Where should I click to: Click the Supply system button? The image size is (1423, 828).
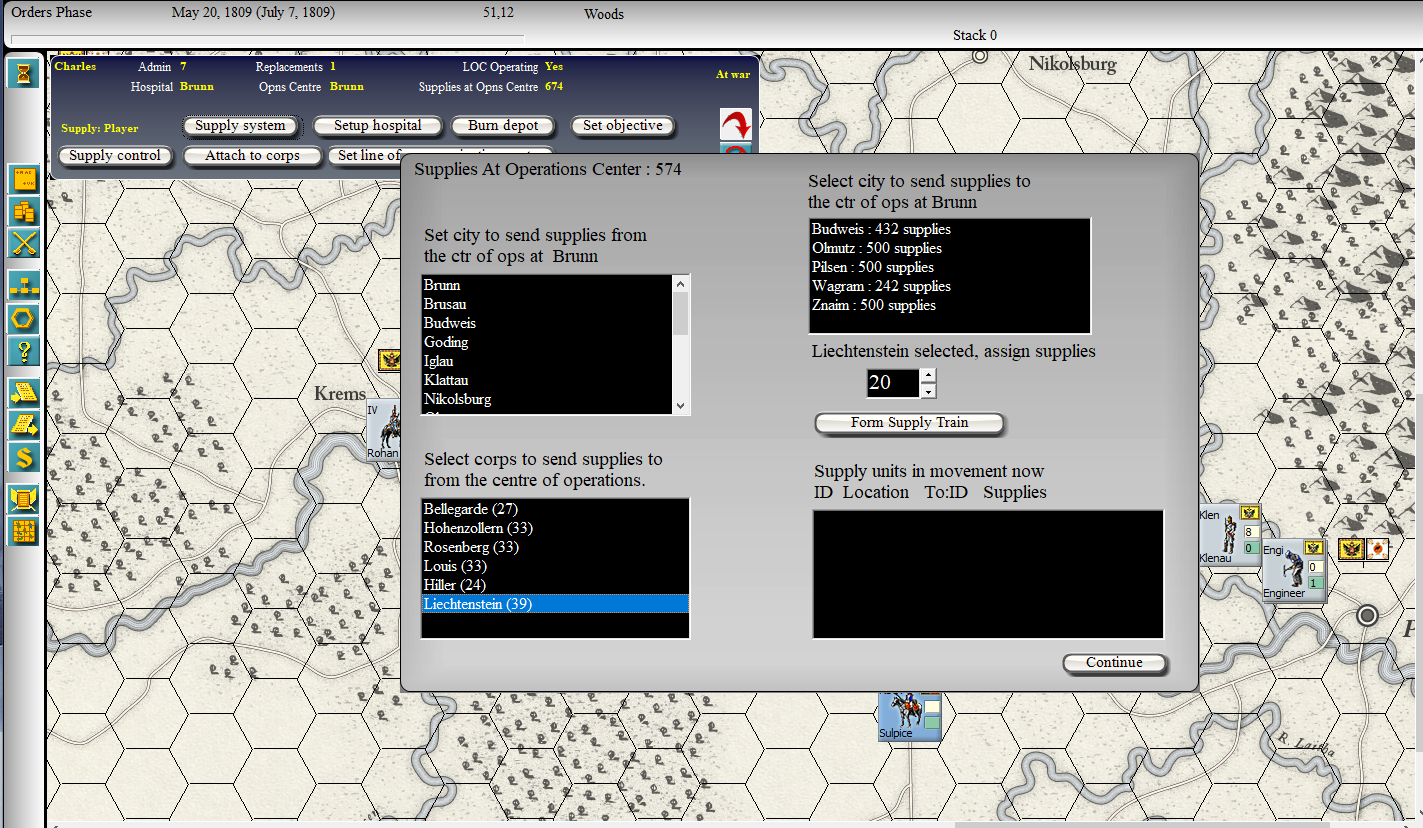(240, 126)
